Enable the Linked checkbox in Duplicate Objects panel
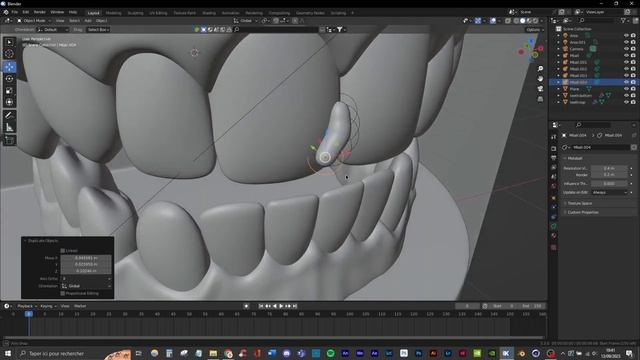 pos(63,251)
